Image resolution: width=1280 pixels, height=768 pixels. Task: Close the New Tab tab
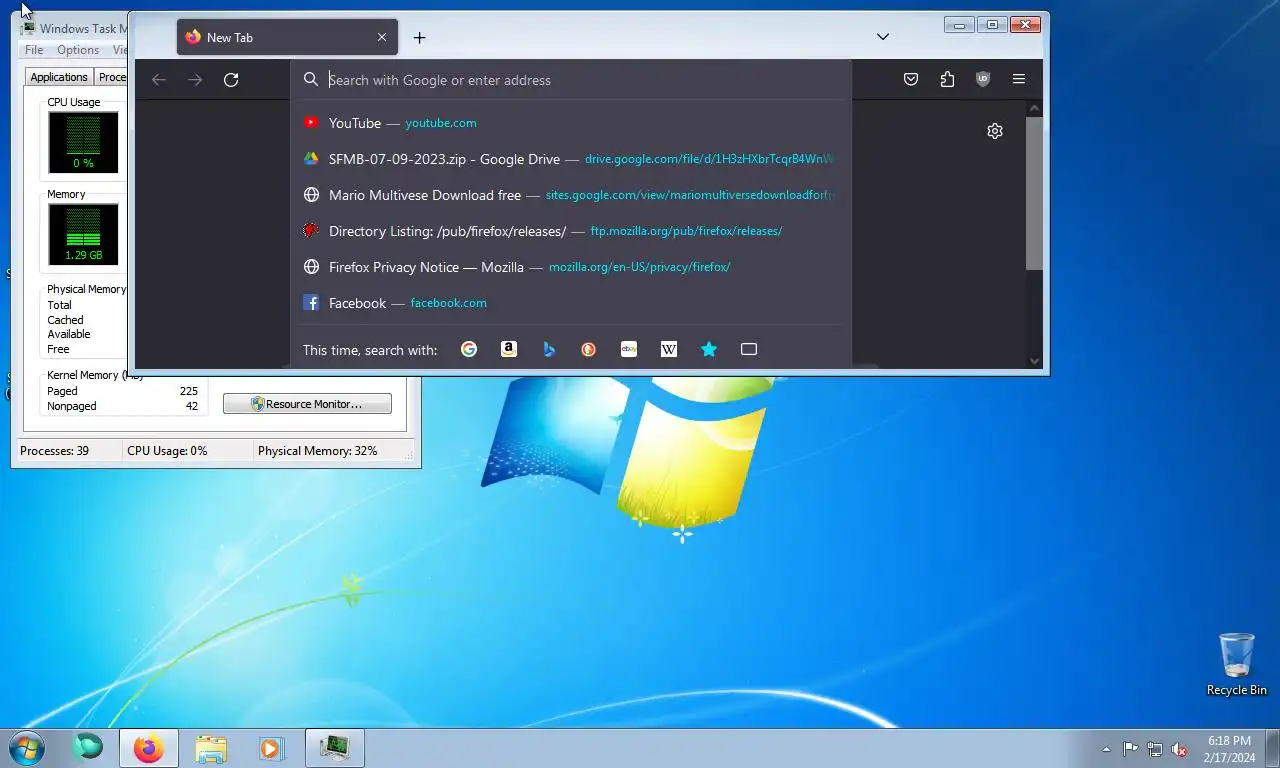[x=382, y=37]
